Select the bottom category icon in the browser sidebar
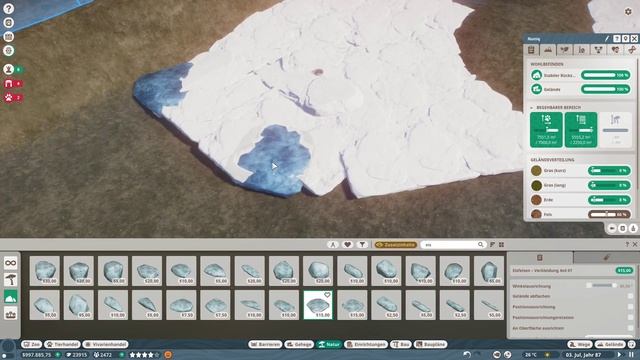This screenshot has height=360, width=640. (11, 313)
